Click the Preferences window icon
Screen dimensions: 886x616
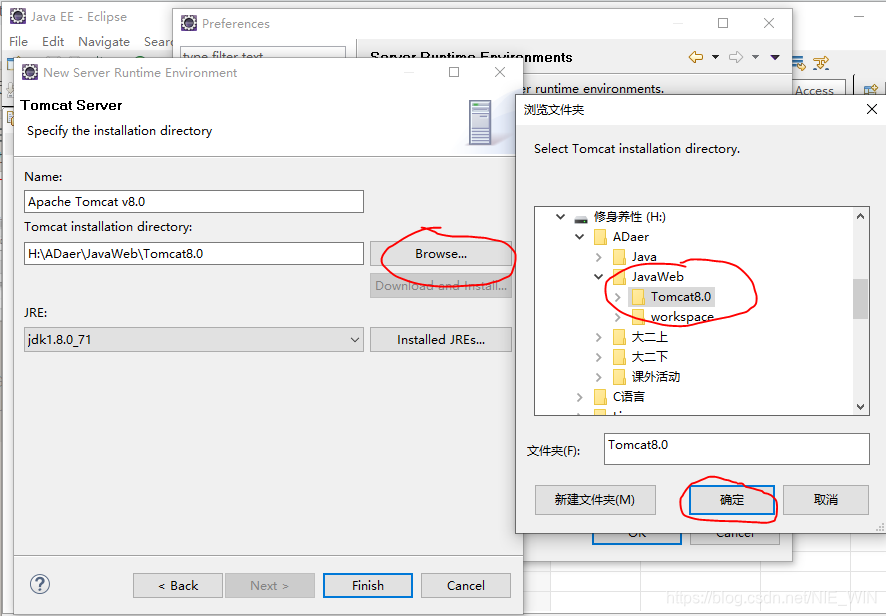coord(189,23)
